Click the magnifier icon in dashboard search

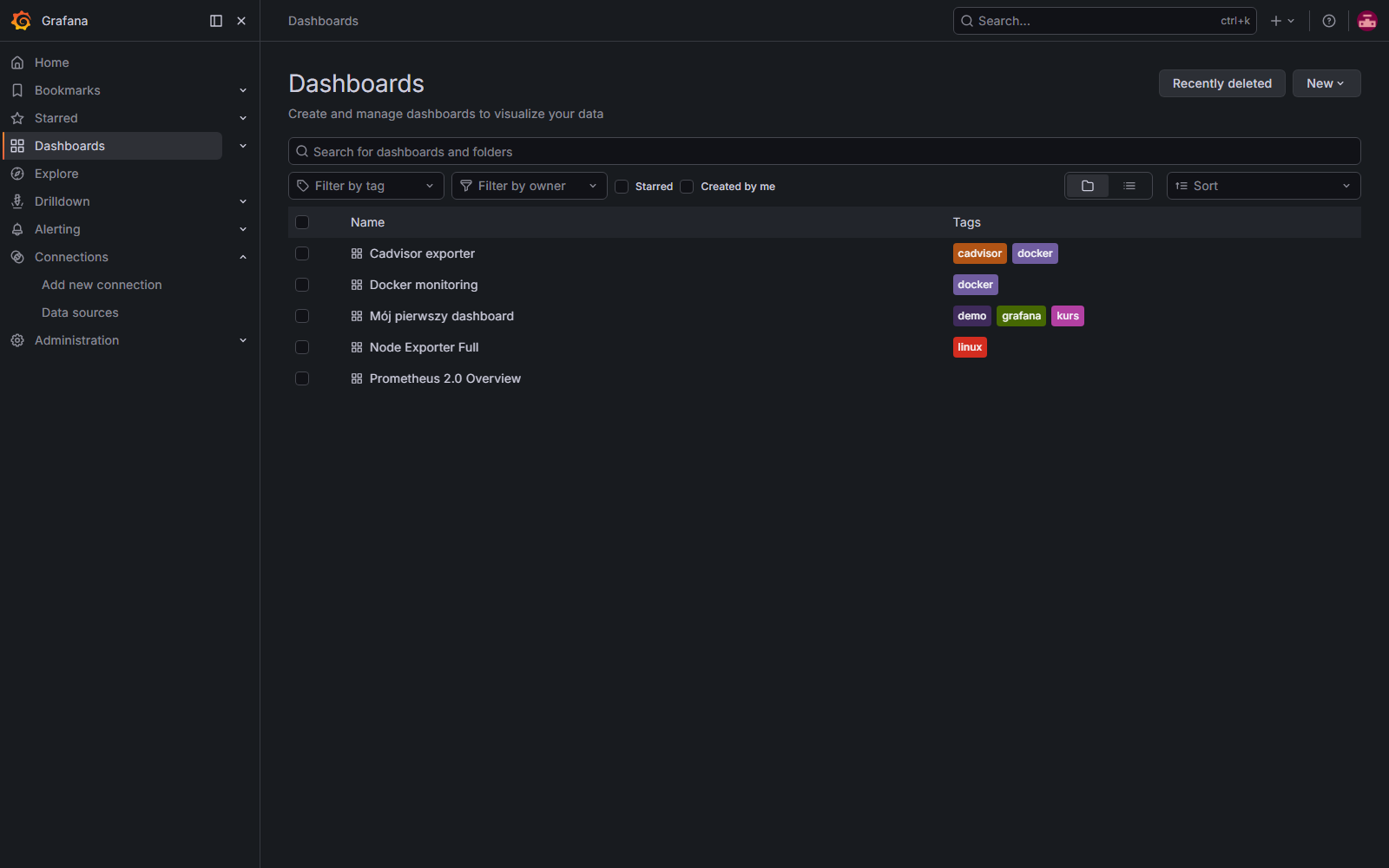coord(302,151)
